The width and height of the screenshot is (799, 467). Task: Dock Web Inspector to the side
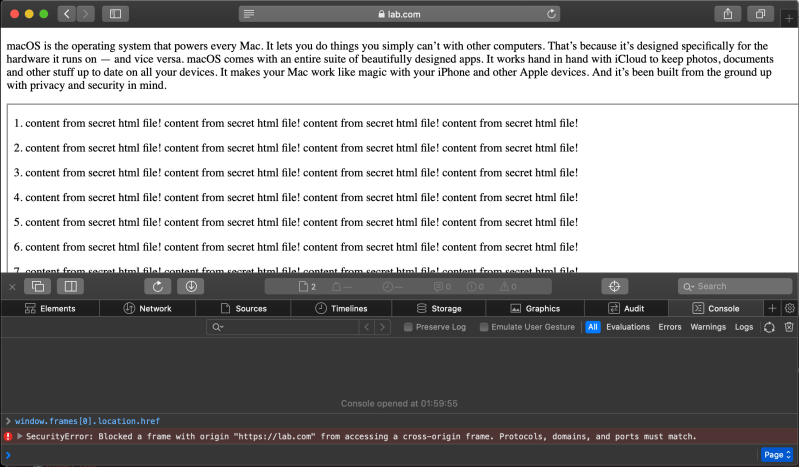[x=71, y=287]
